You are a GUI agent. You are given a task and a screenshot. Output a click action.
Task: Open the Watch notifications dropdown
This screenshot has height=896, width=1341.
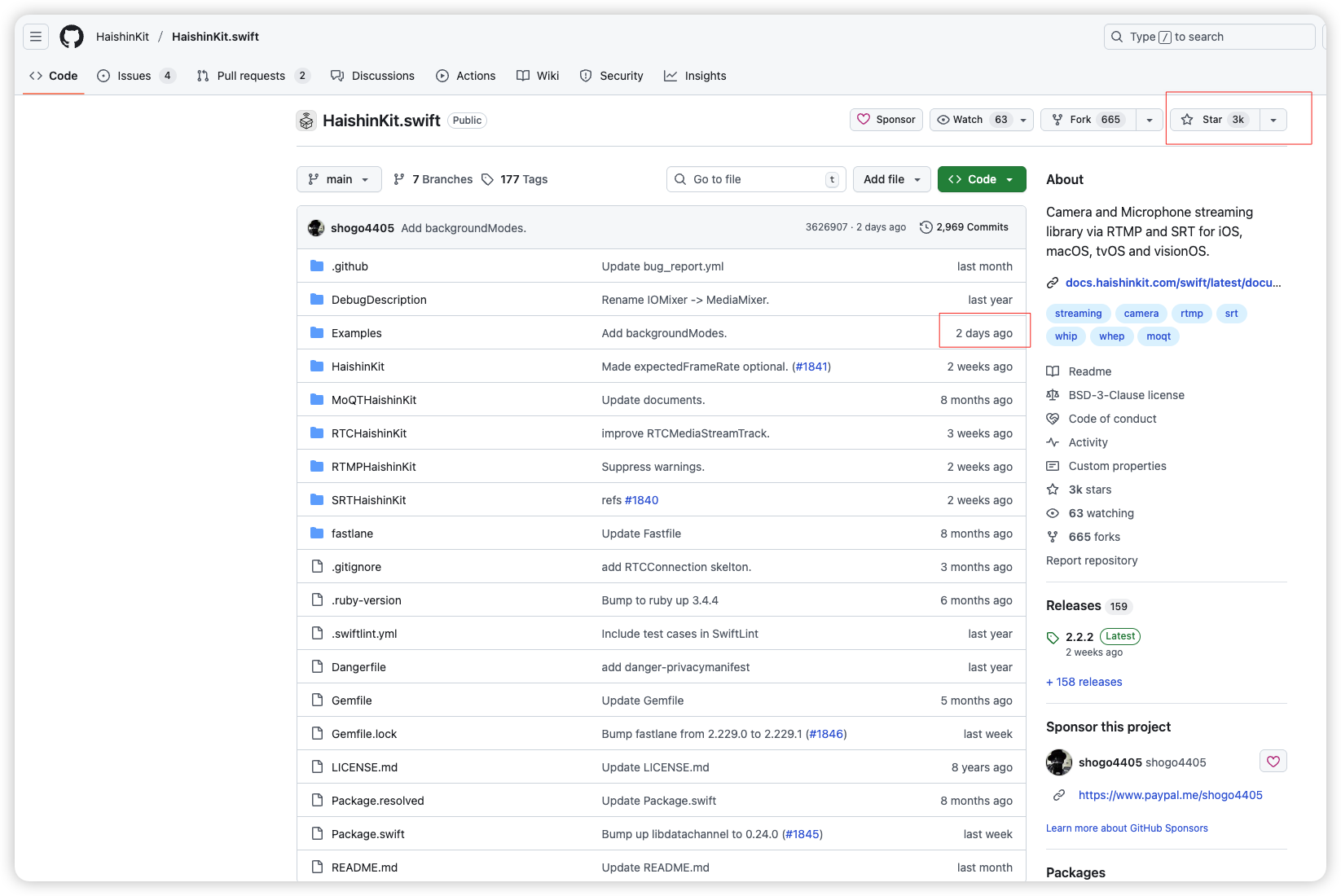tap(982, 120)
